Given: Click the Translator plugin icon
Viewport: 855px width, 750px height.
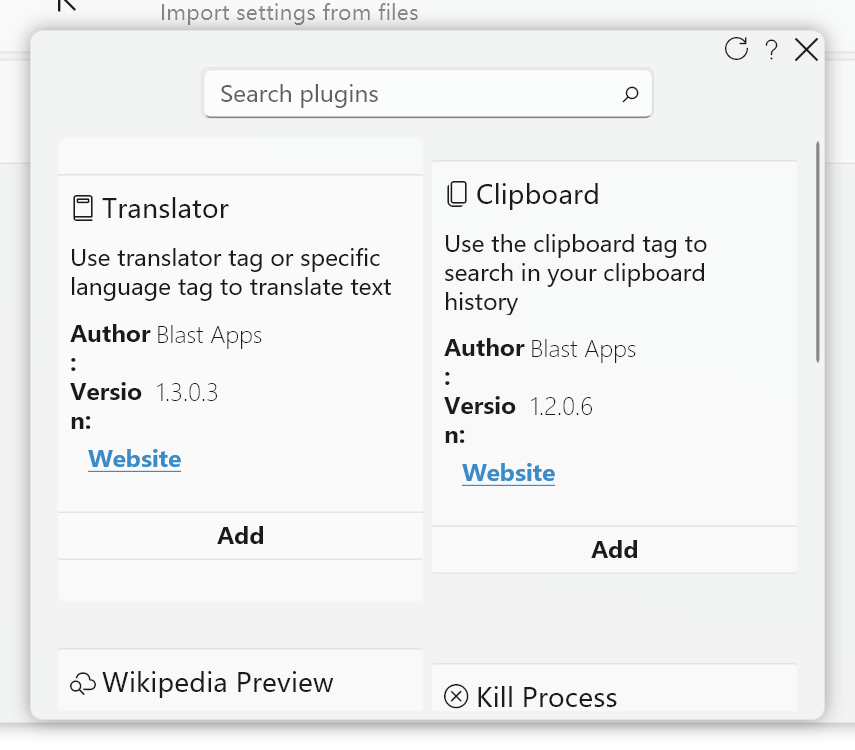Looking at the screenshot, I should 83,208.
